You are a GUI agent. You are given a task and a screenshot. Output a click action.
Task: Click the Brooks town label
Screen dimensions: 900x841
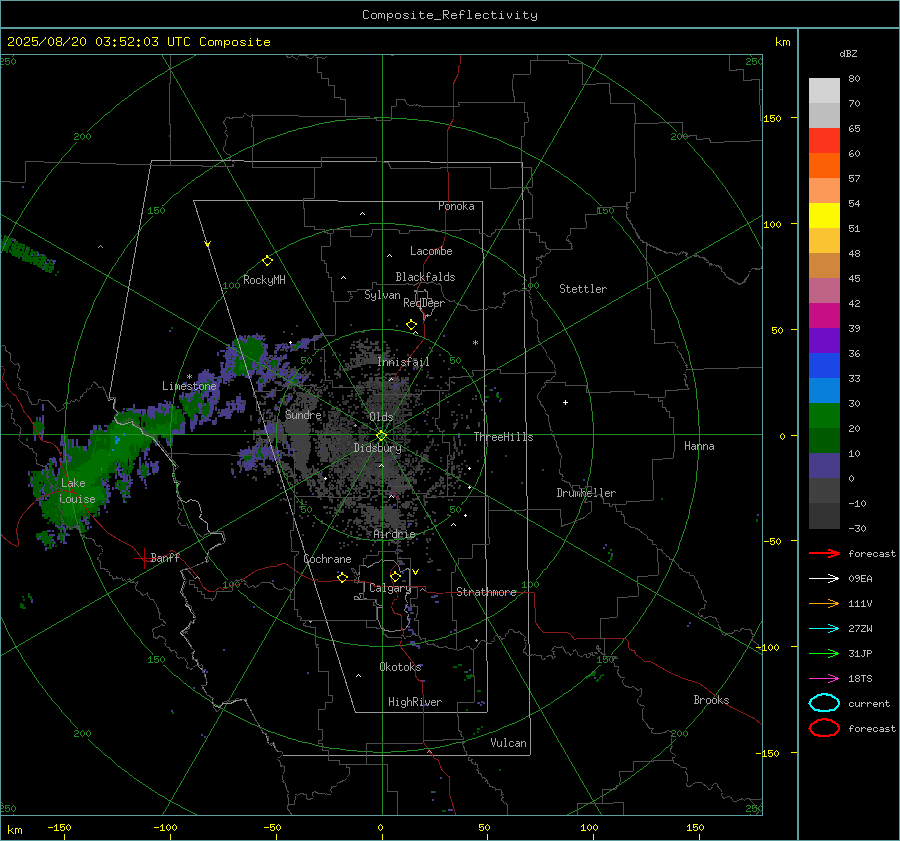pyautogui.click(x=711, y=700)
